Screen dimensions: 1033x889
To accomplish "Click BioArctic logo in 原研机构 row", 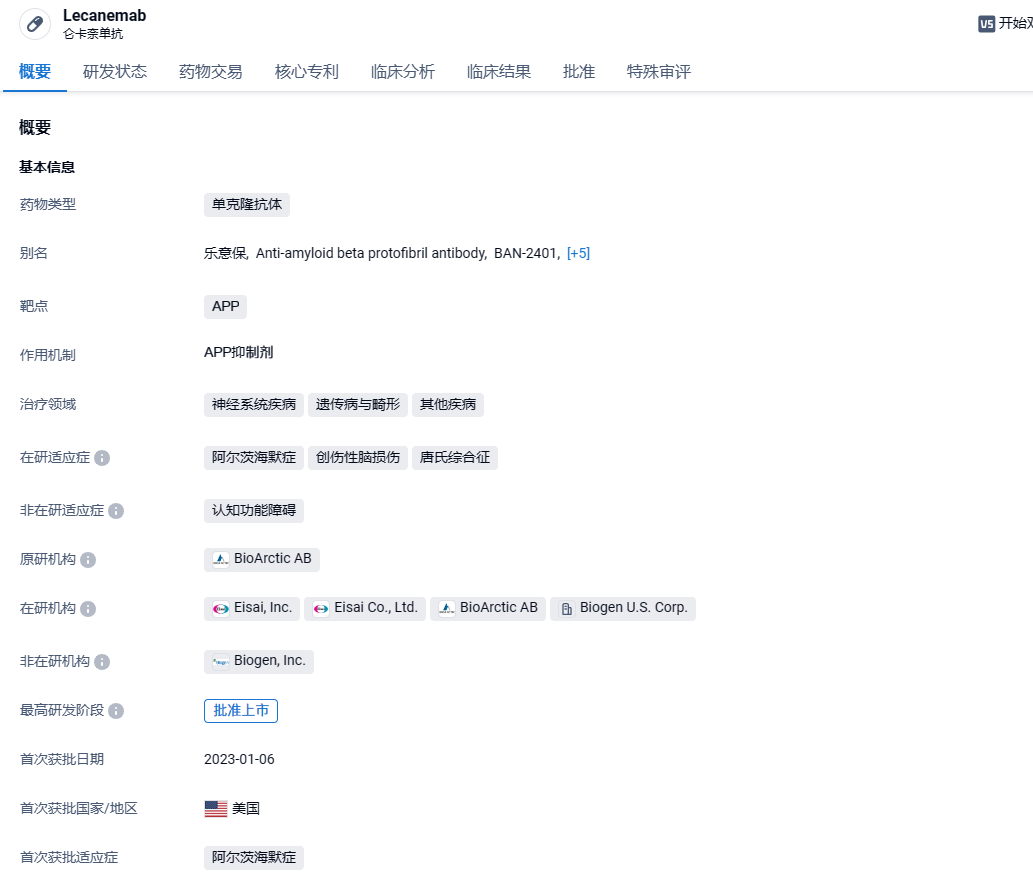I will coord(221,559).
